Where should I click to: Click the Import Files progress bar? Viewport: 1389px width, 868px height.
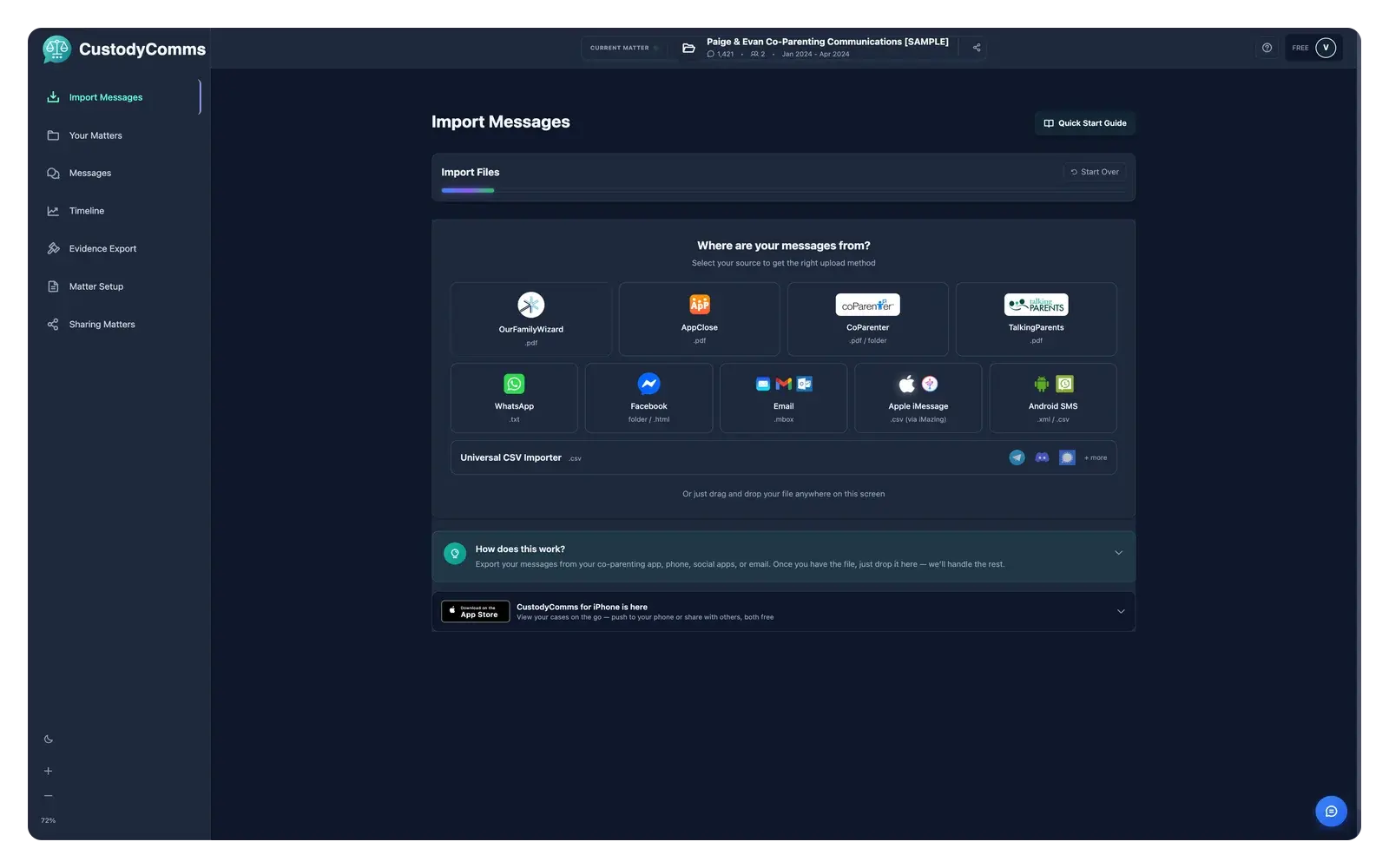point(783,190)
